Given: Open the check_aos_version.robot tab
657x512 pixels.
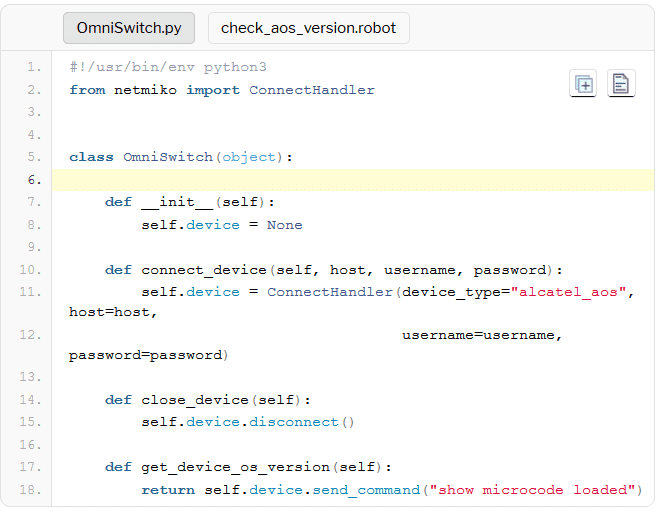Looking at the screenshot, I should point(308,28).
